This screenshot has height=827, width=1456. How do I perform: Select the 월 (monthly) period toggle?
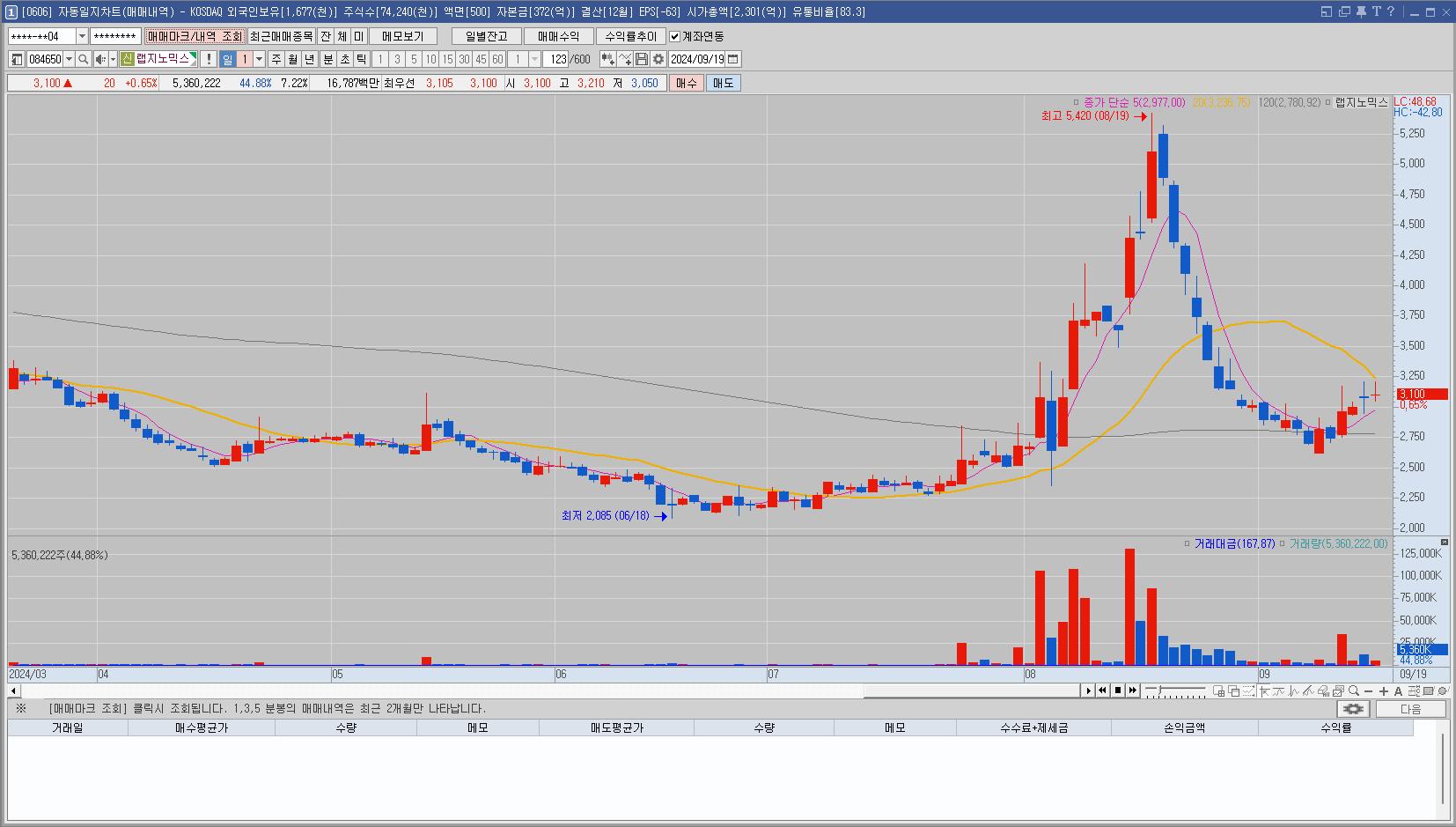coord(293,59)
